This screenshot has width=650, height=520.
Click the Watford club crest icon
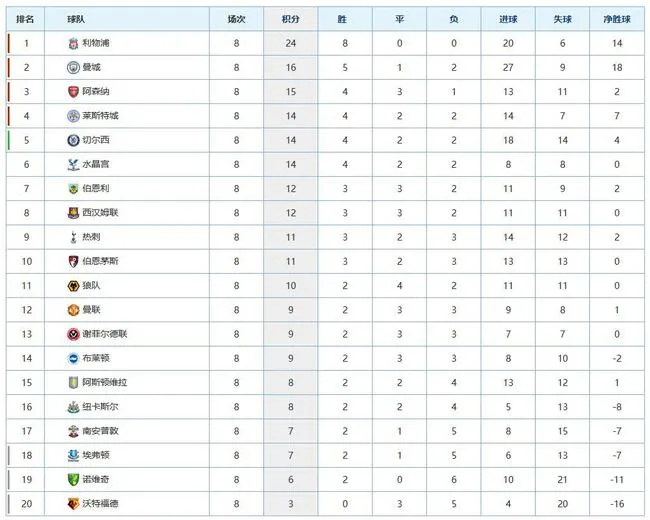click(x=73, y=504)
